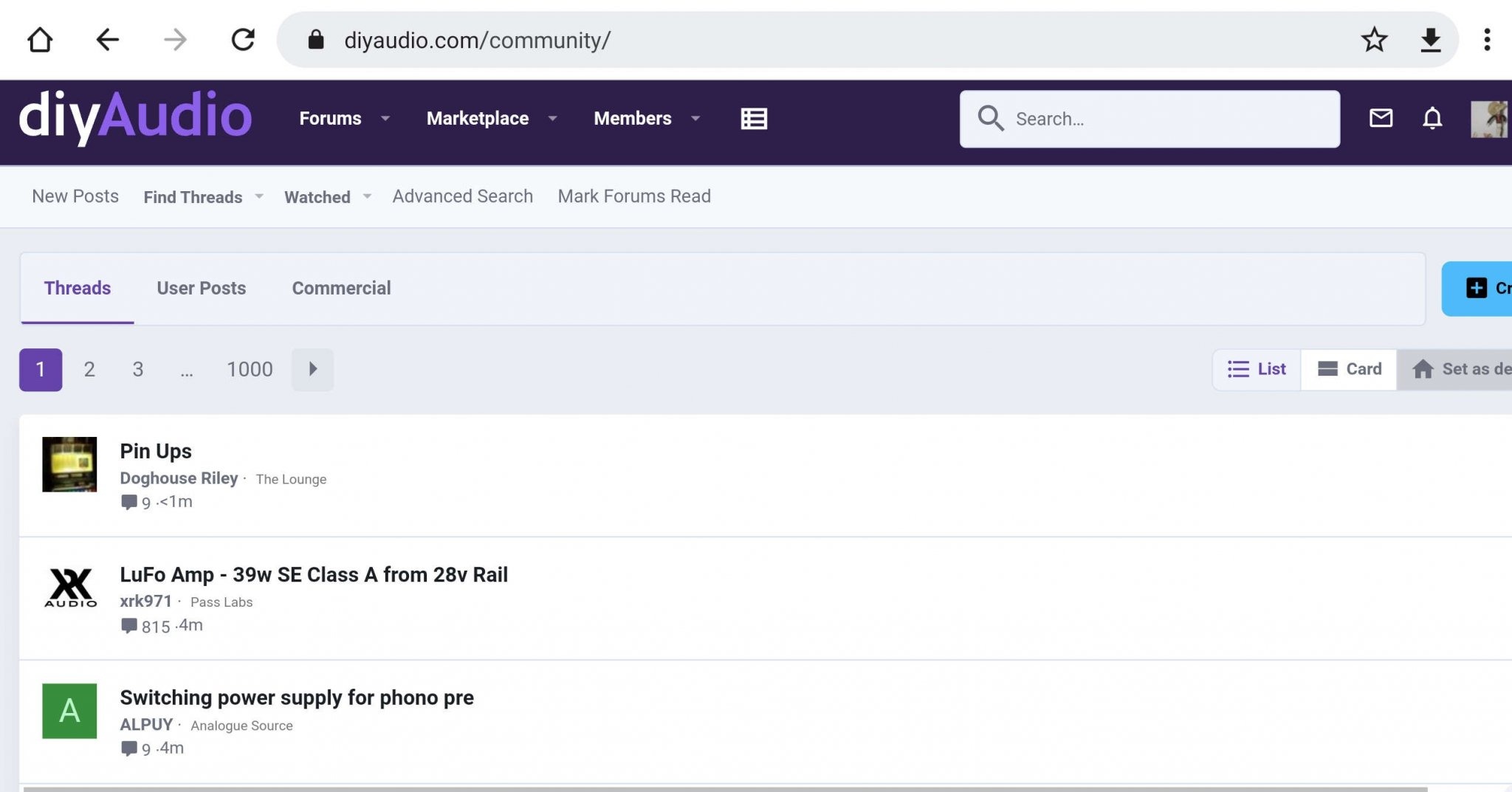Image resolution: width=1512 pixels, height=792 pixels.
Task: Expand the Watched dropdown arrow
Action: click(x=367, y=196)
